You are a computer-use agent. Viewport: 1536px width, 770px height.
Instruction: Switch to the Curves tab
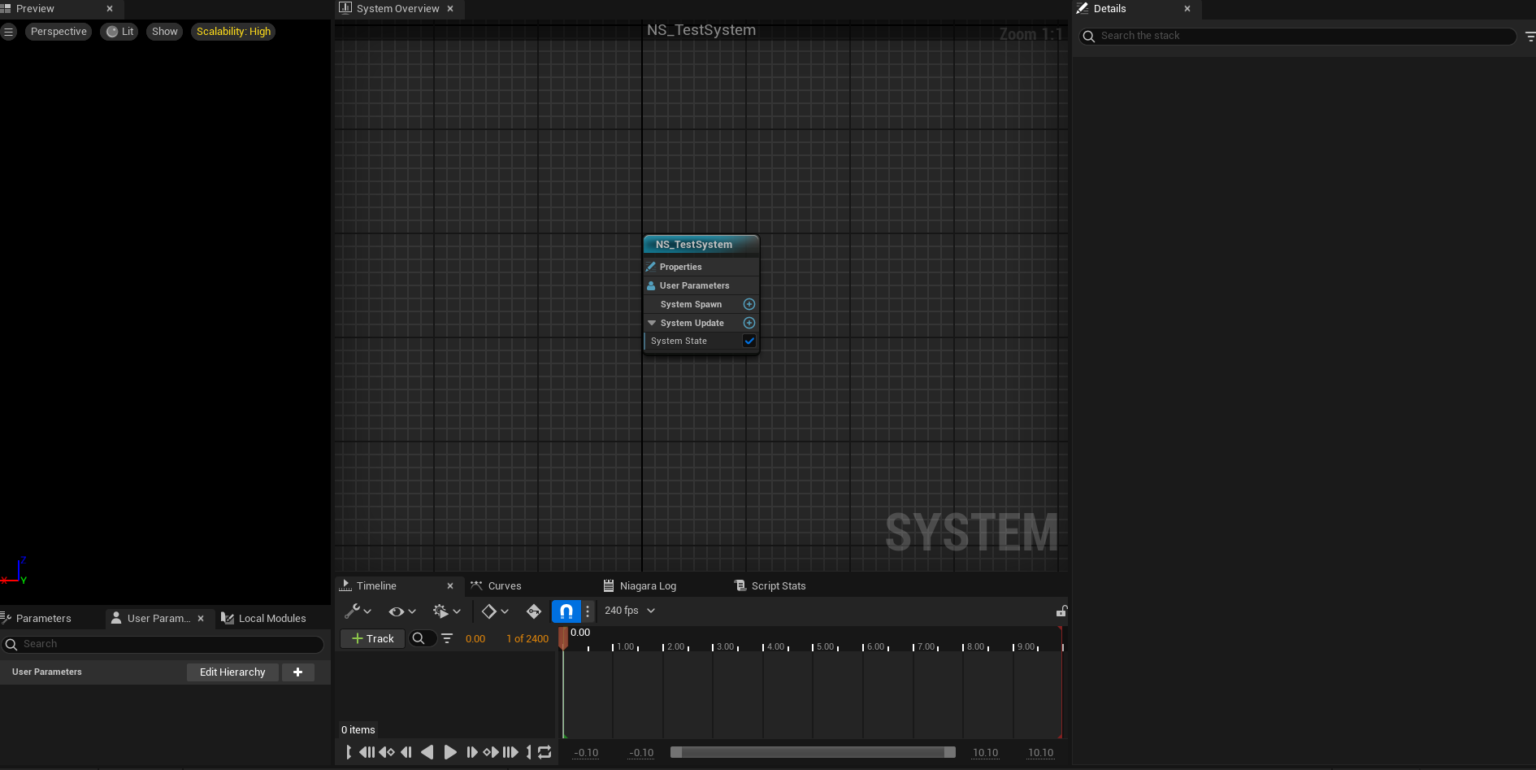pos(503,585)
